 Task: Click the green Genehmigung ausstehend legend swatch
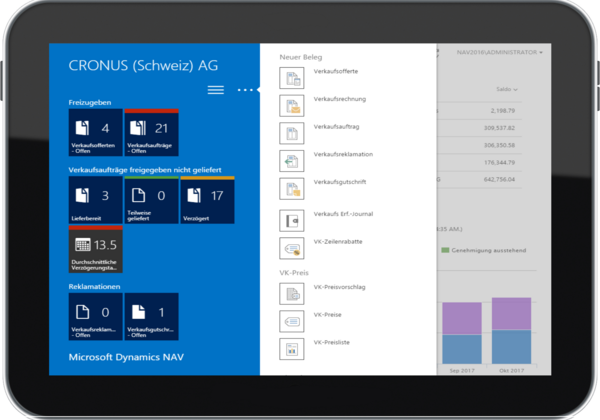(445, 250)
